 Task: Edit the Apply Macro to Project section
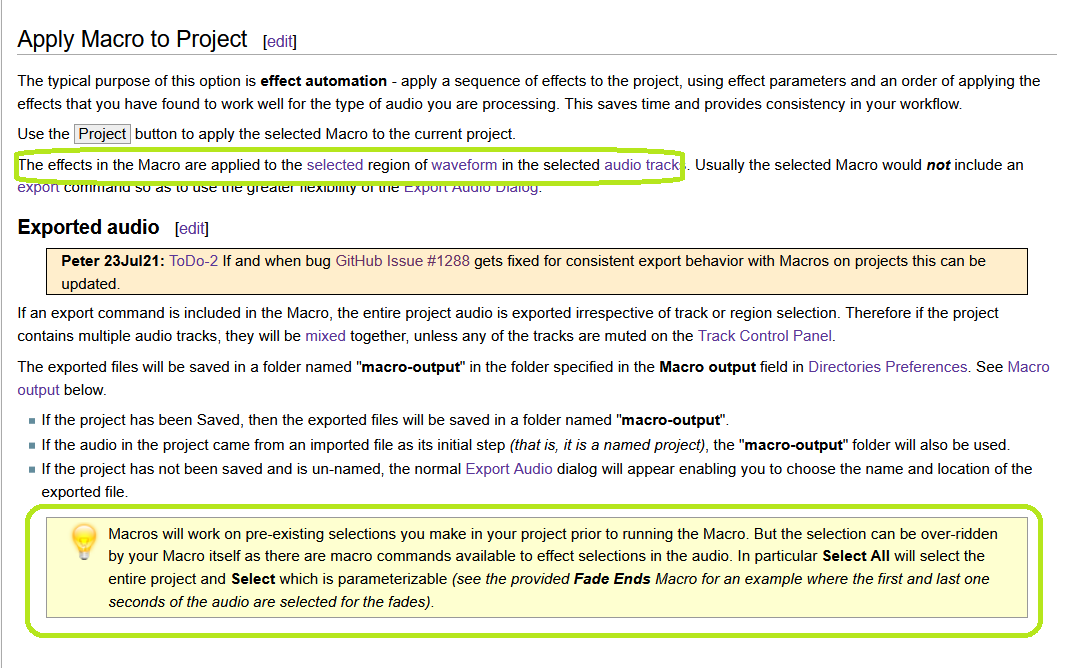click(x=279, y=40)
